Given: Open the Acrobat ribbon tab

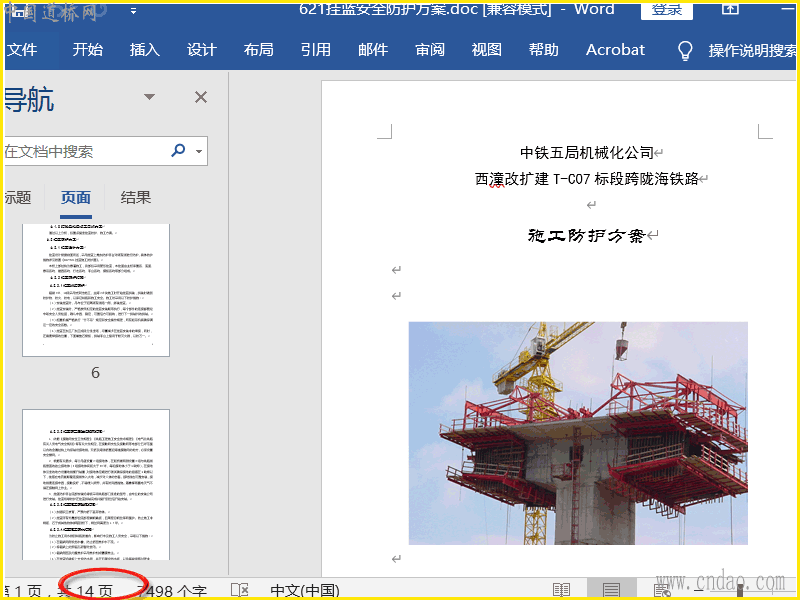Looking at the screenshot, I should [x=615, y=50].
